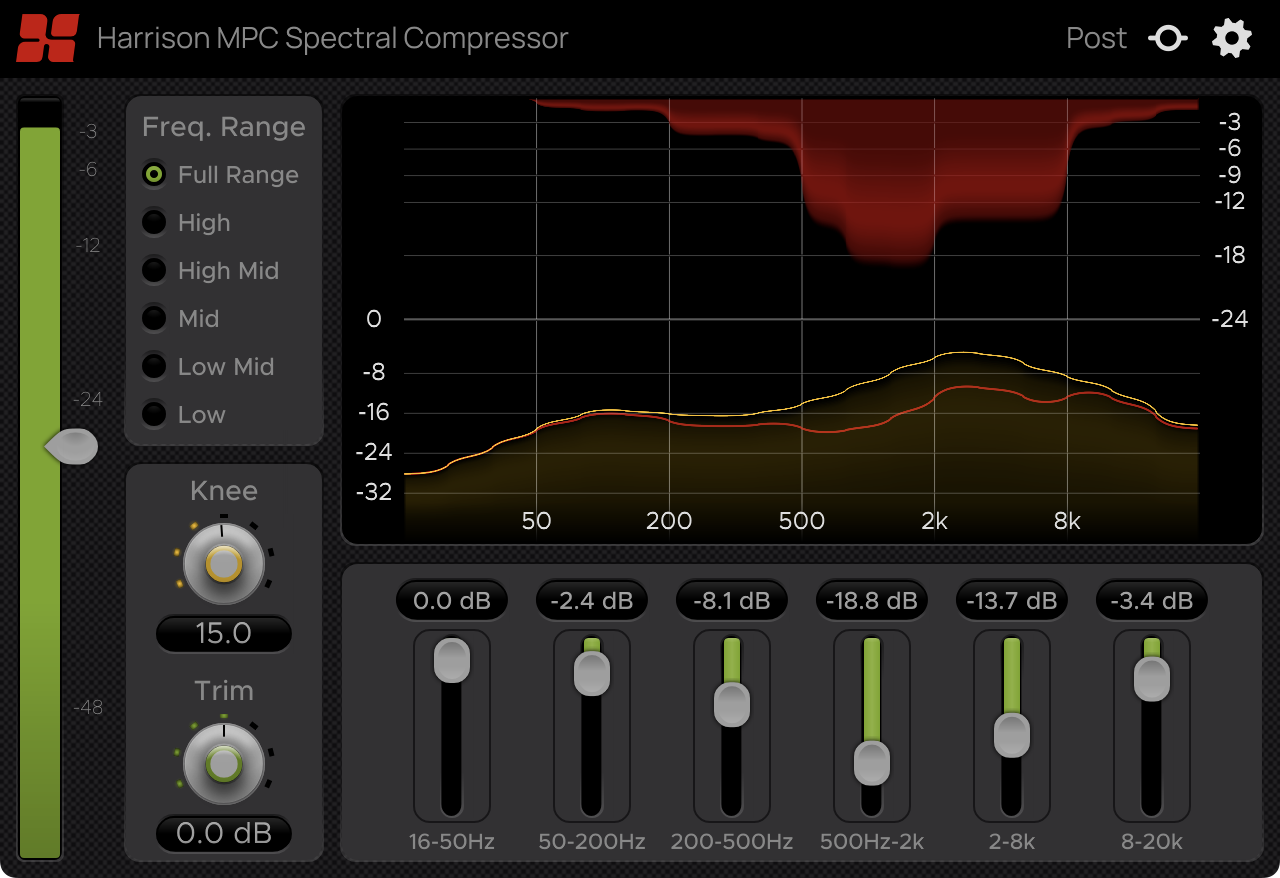Click the 500Hz-2k band fader handle

point(872,763)
